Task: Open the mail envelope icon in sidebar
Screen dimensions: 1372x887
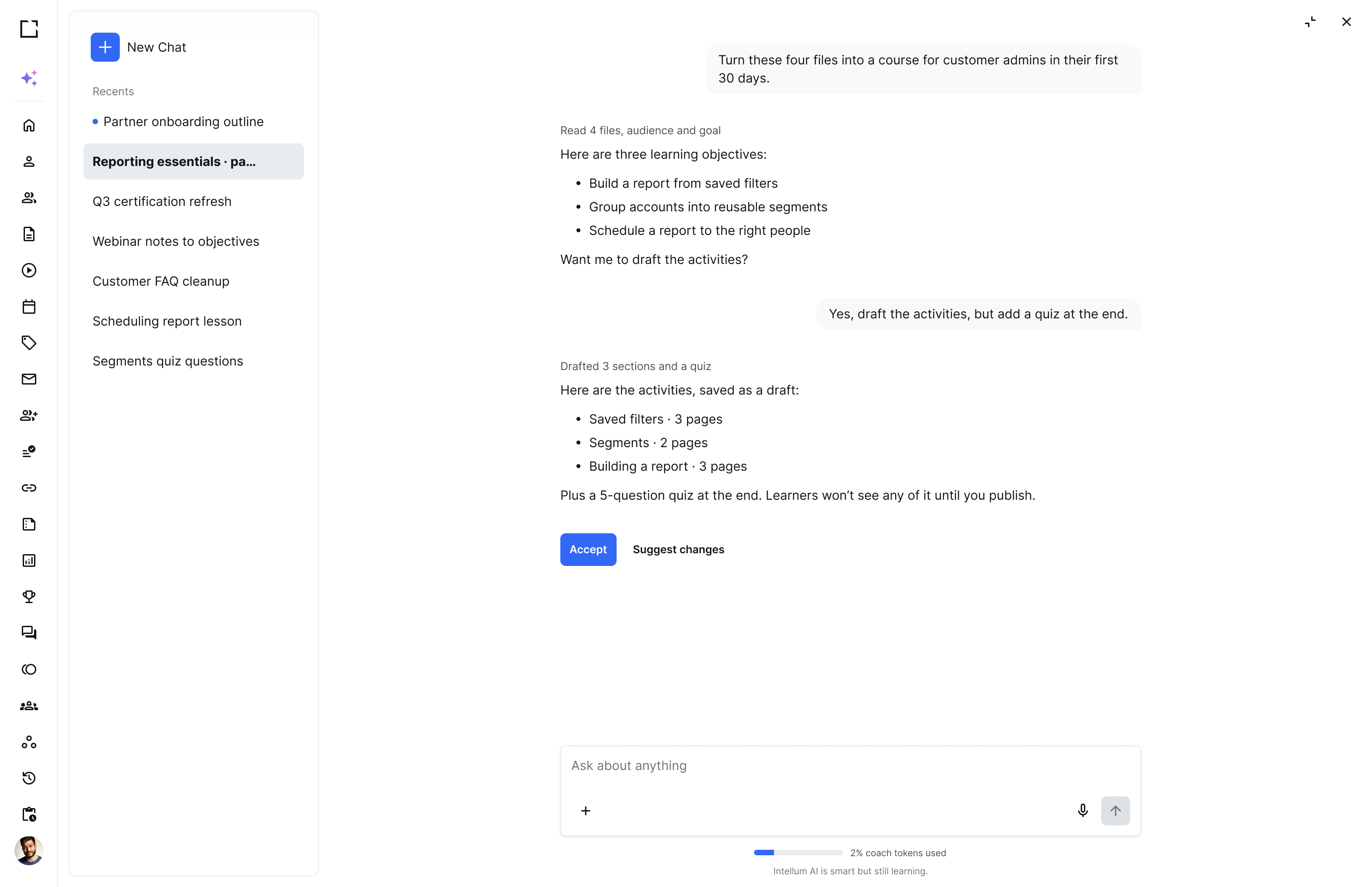Action: click(29, 379)
